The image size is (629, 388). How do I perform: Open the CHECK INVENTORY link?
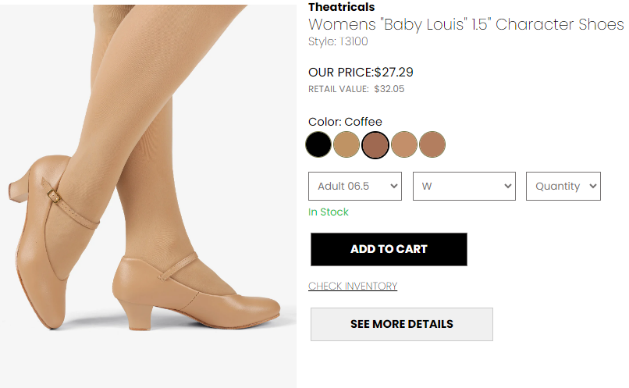(x=353, y=286)
